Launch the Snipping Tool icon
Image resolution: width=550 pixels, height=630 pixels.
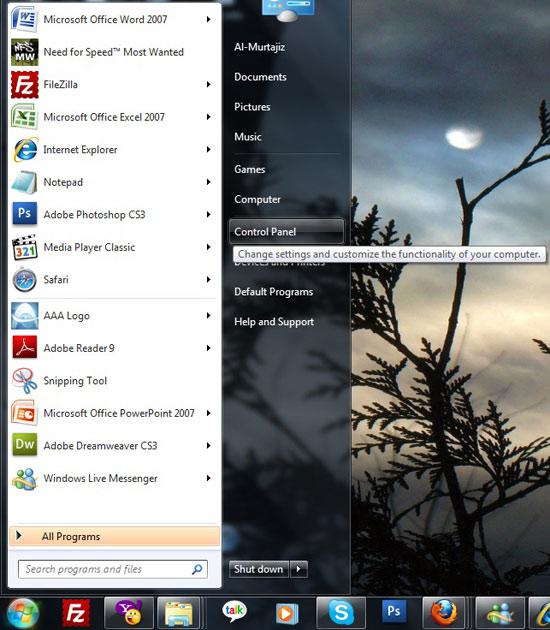click(x=25, y=380)
